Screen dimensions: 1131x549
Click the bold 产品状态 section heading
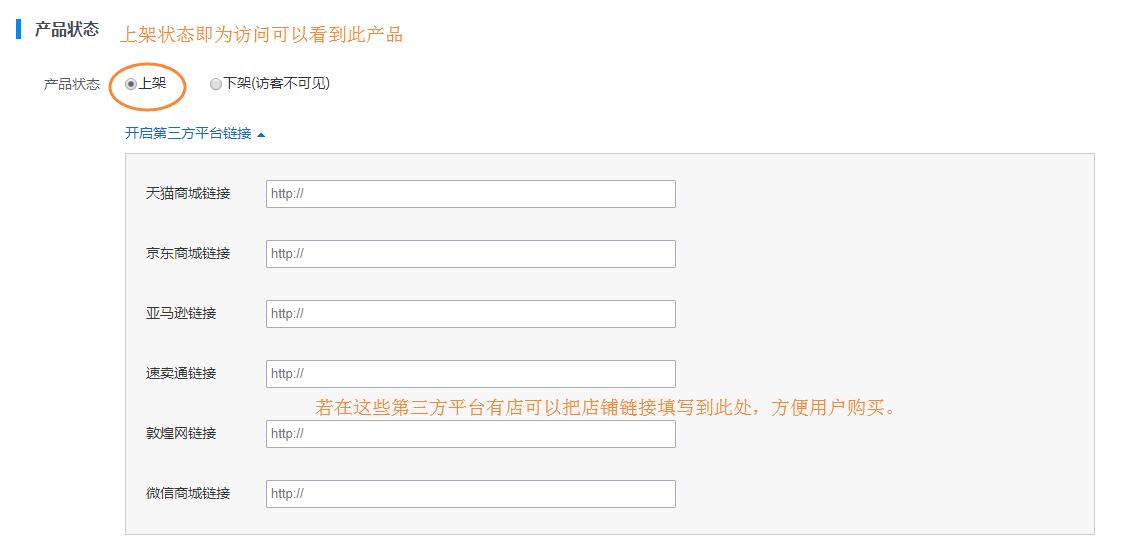(67, 30)
